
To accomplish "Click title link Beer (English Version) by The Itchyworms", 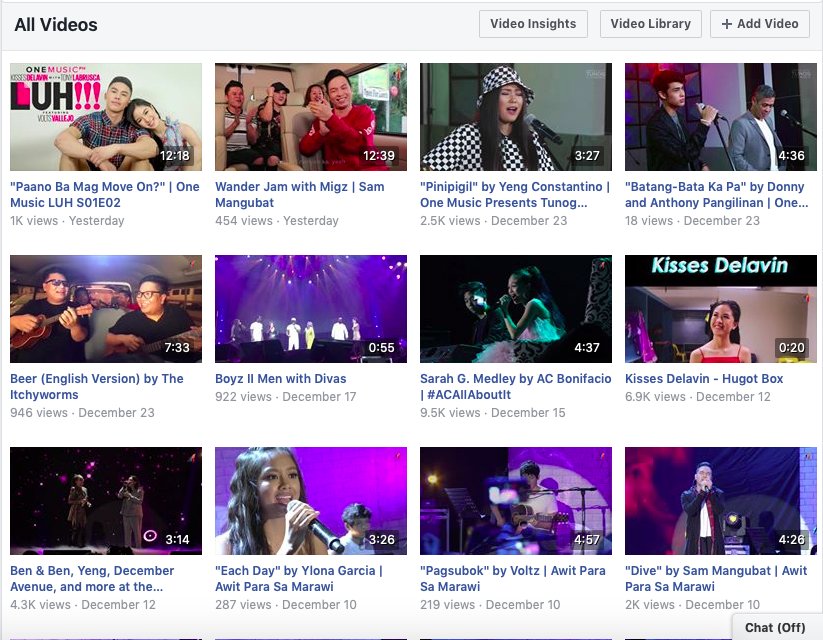I will [97, 386].
